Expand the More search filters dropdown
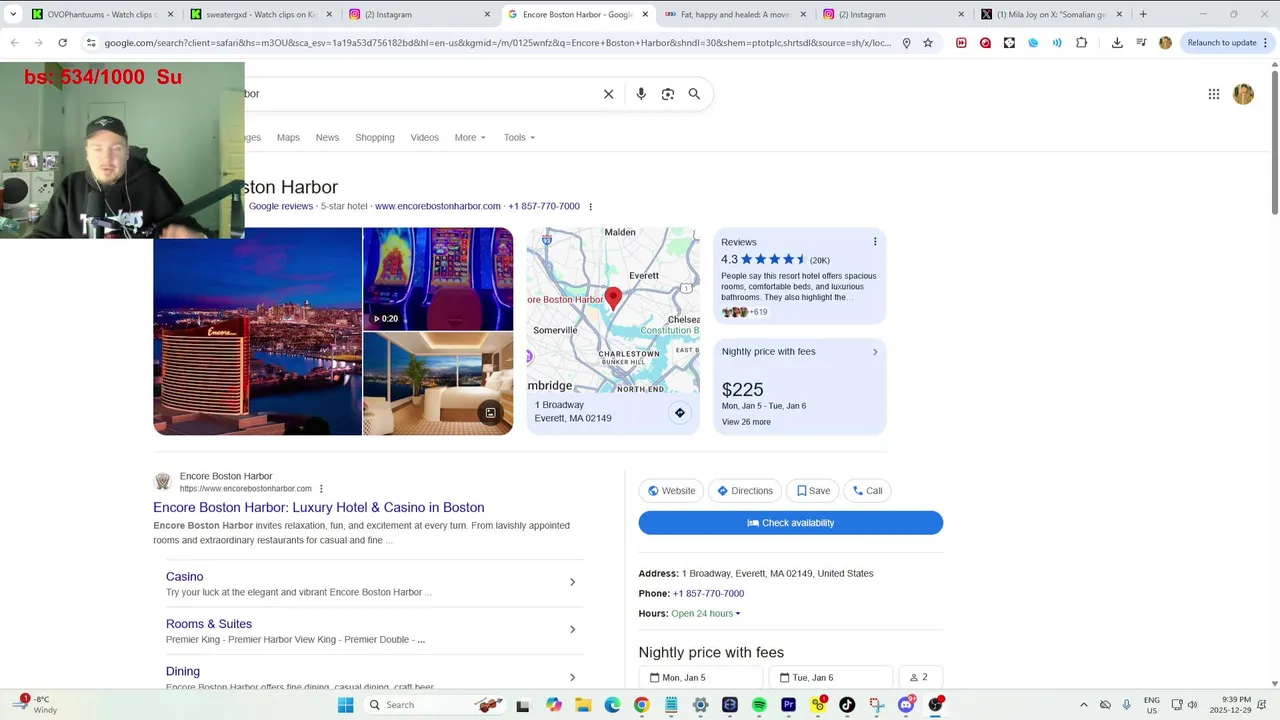The height and width of the screenshot is (720, 1280). 470,137
